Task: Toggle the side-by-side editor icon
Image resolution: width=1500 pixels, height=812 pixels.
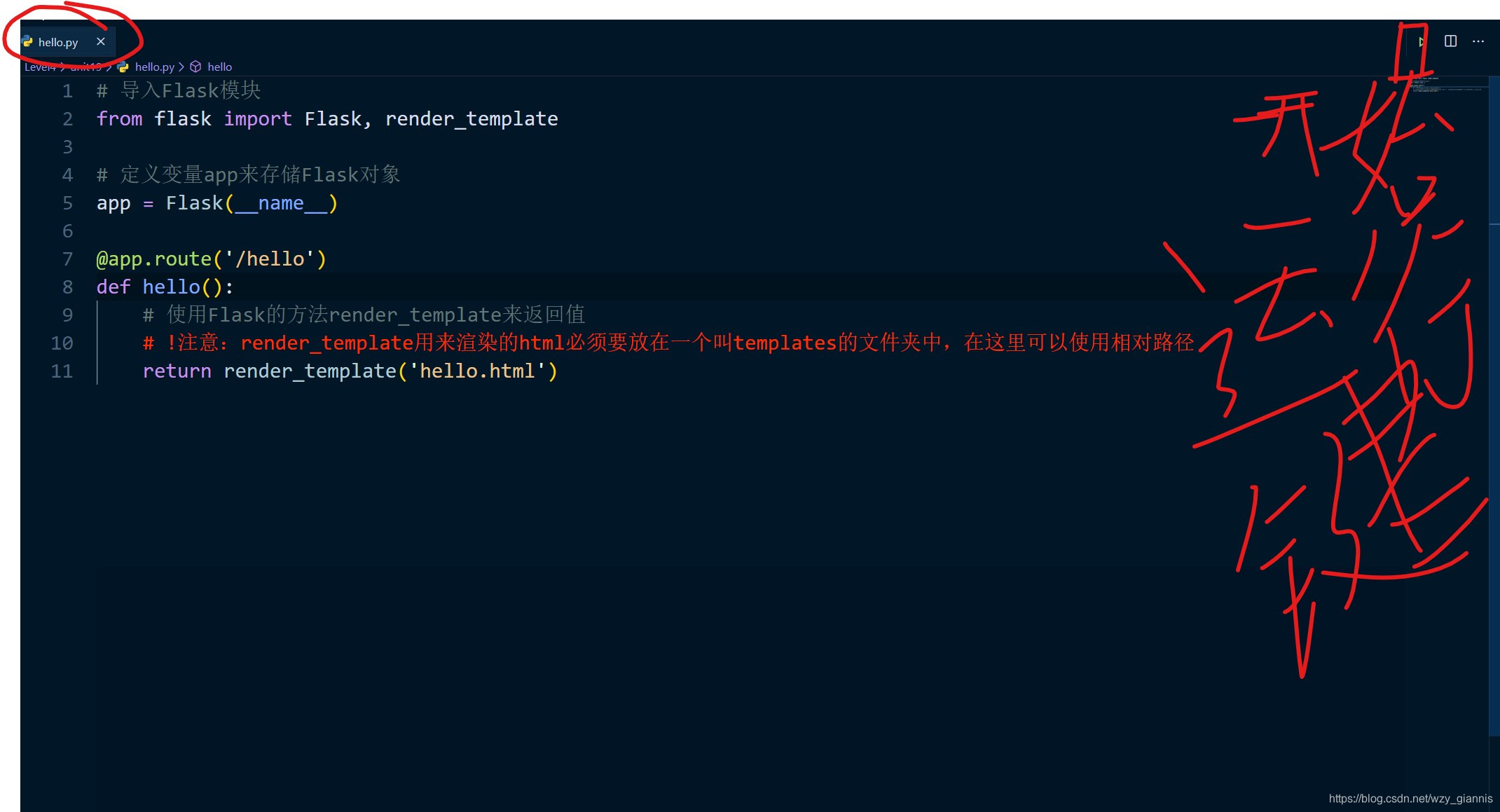Action: (x=1452, y=41)
